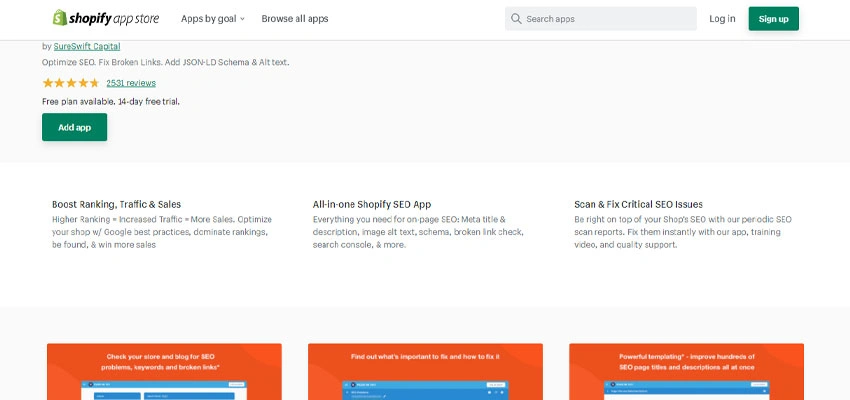This screenshot has width=850, height=400.
Task: Click the 'Boost Ranking, Traffic & Sales' heading
Action: click(116, 204)
